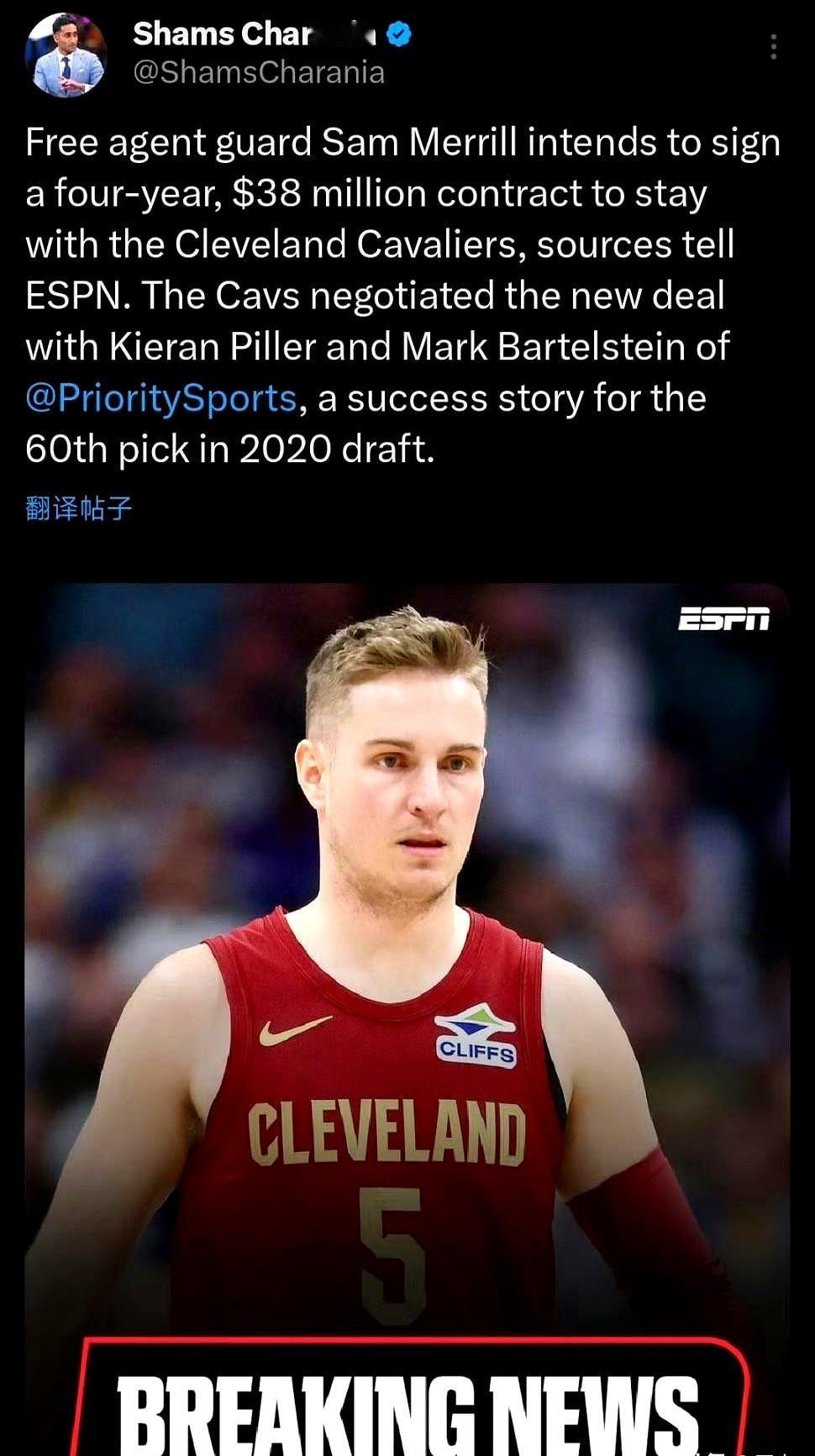Tap the ESPN logo on the photo

point(723,618)
